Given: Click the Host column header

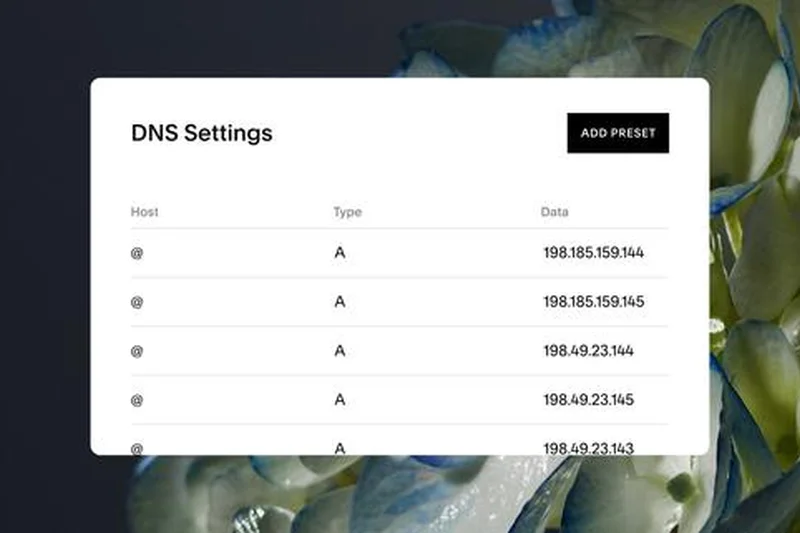Looking at the screenshot, I should 145,212.
